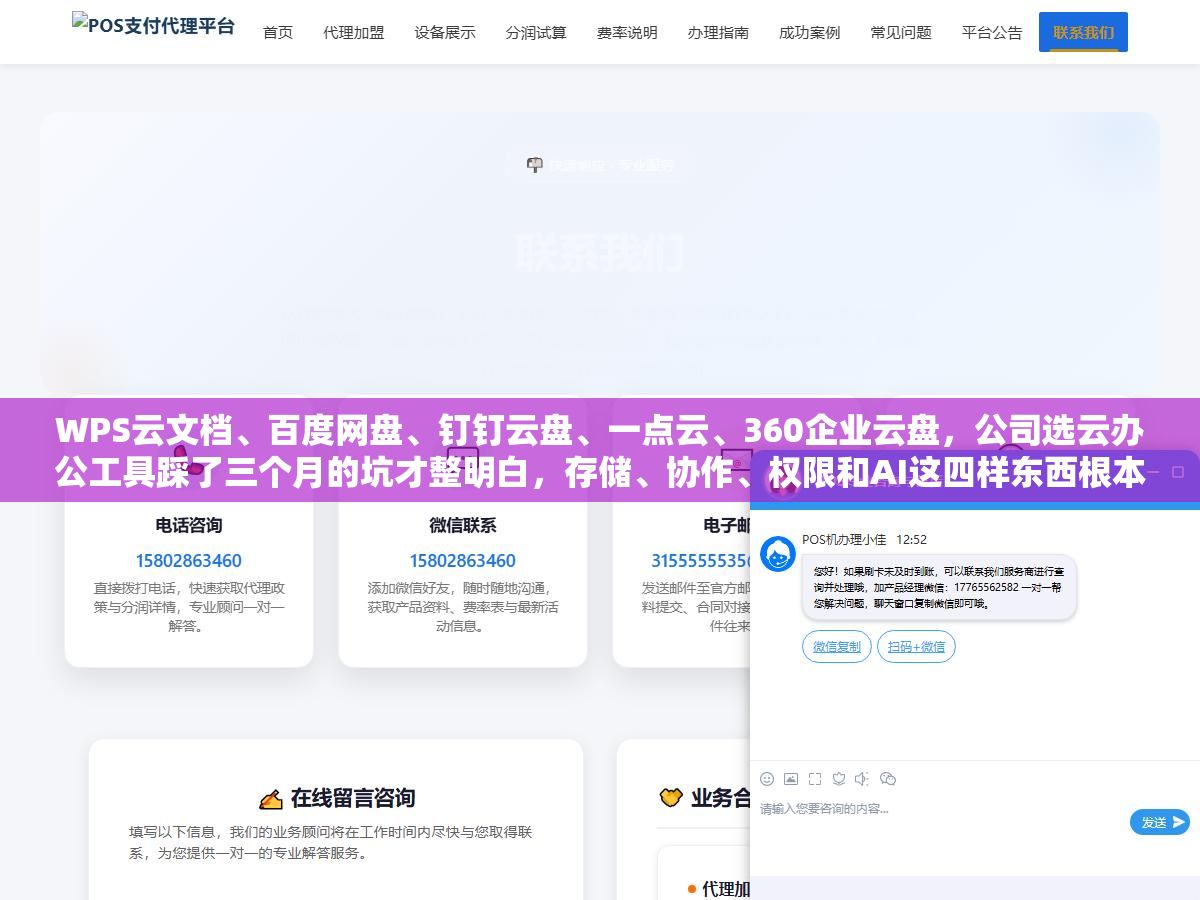Open 常见问题 in the navigation
1200x900 pixels.
901,32
